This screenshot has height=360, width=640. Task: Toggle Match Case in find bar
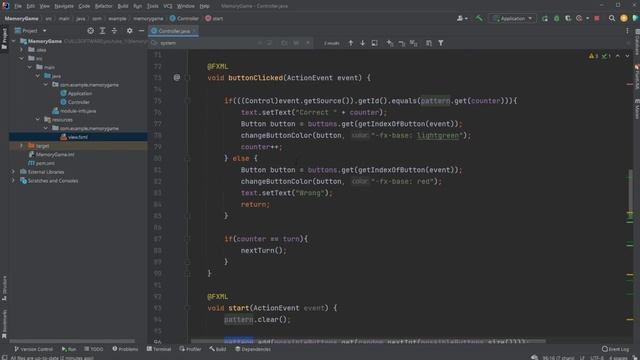(284, 43)
